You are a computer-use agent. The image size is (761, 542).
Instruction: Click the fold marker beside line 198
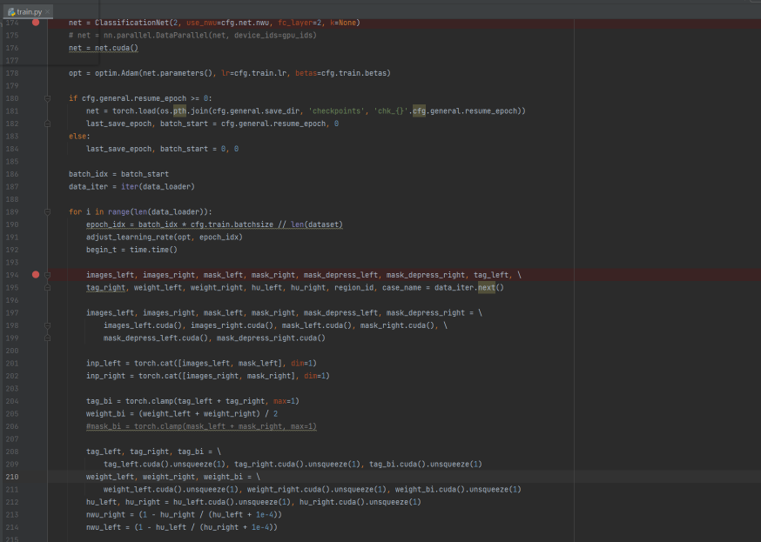[x=48, y=326]
